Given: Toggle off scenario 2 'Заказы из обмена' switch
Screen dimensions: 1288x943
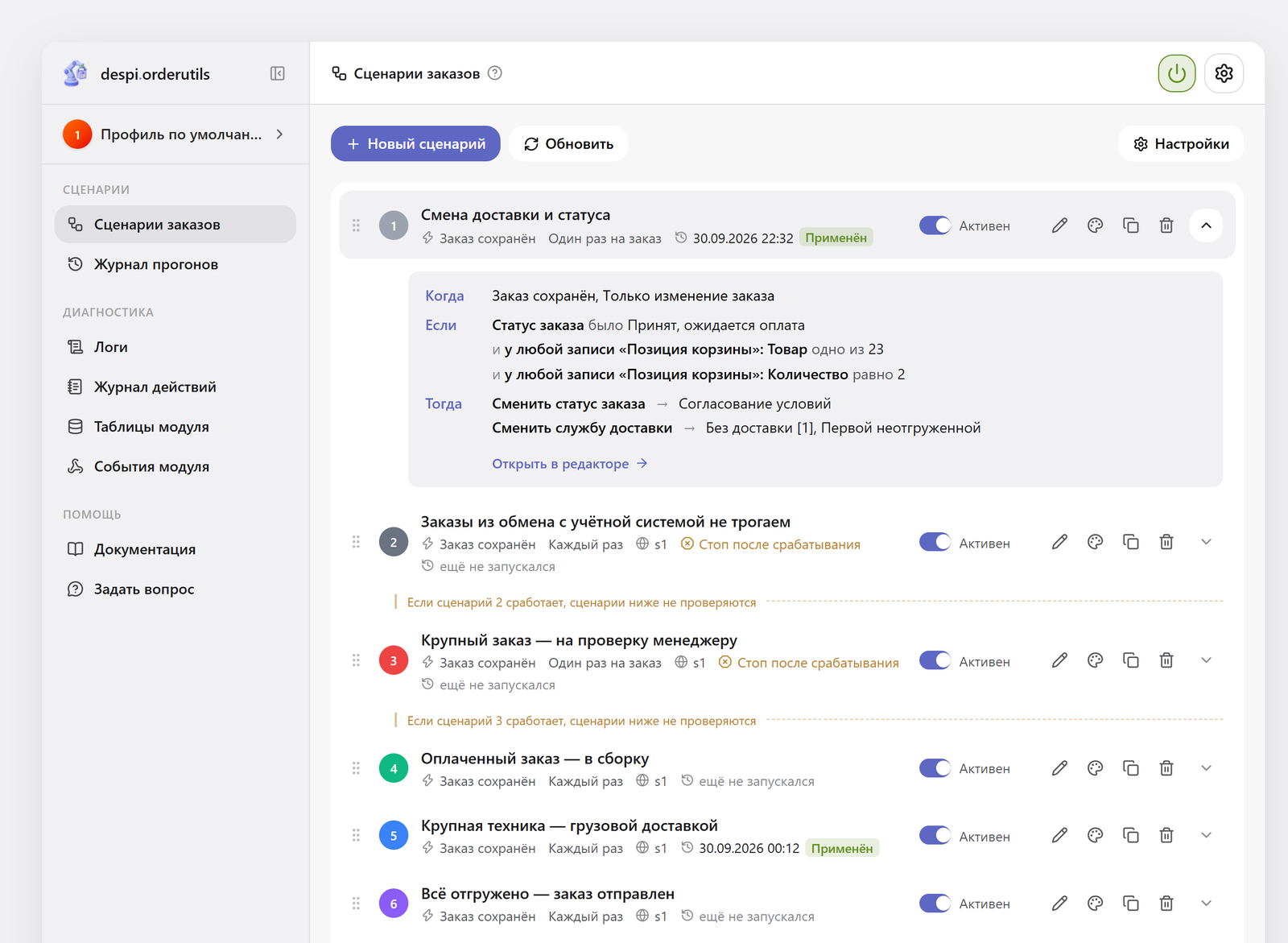Looking at the screenshot, I should coord(935,542).
